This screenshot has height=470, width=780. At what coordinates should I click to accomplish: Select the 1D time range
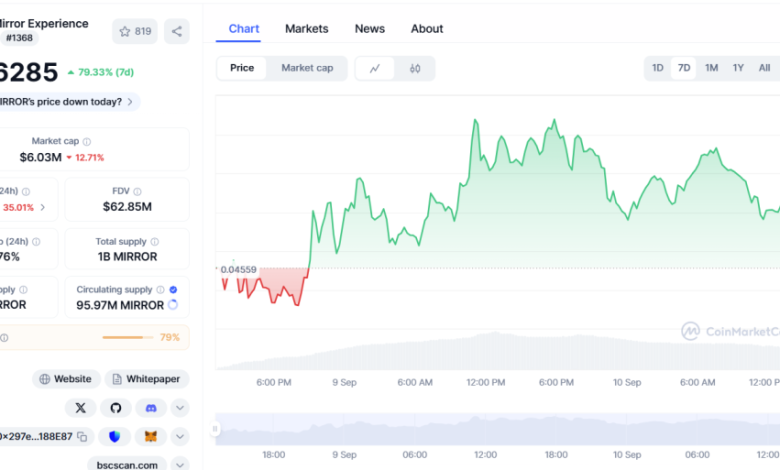click(658, 68)
